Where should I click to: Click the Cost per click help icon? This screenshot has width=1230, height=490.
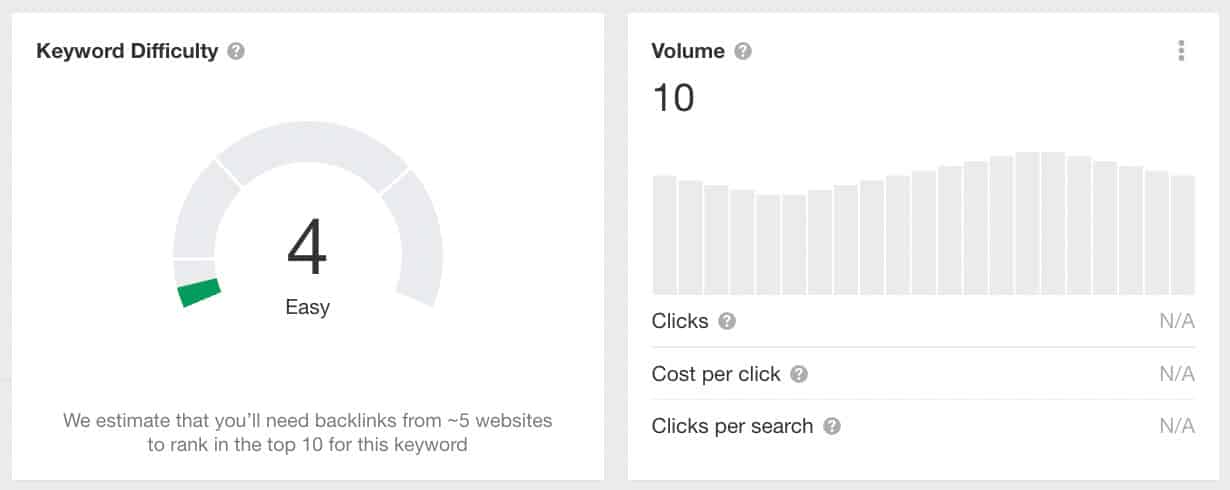(799, 374)
